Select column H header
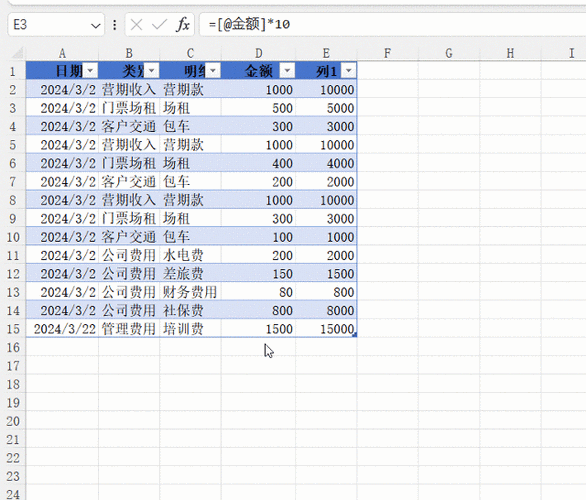The width and height of the screenshot is (586, 500). click(510, 53)
